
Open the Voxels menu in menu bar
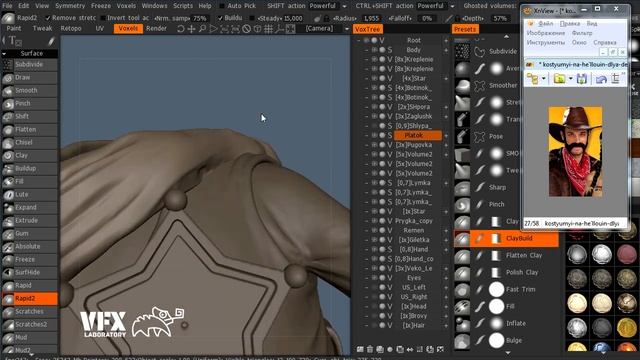pyautogui.click(x=126, y=6)
